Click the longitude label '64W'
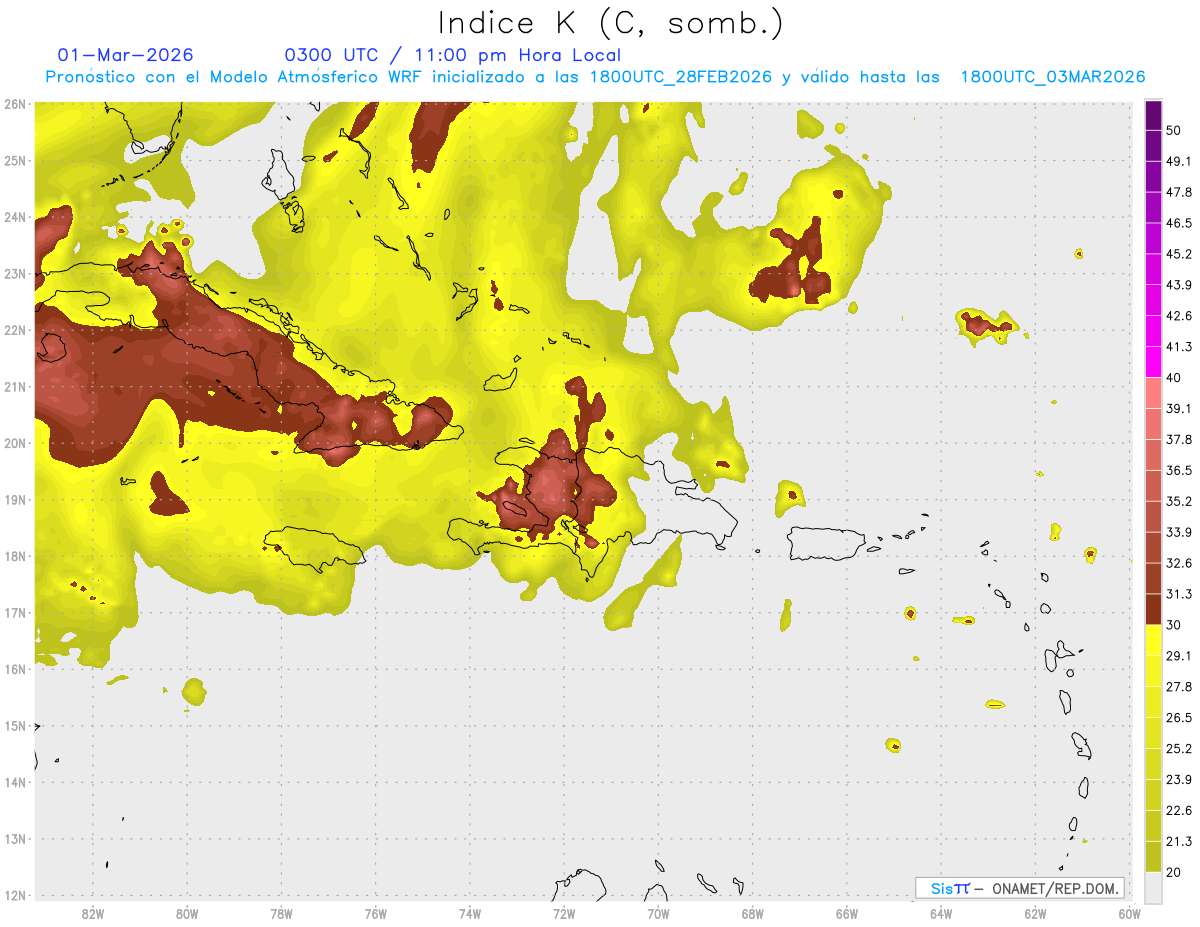The image size is (1200, 927). point(941,914)
